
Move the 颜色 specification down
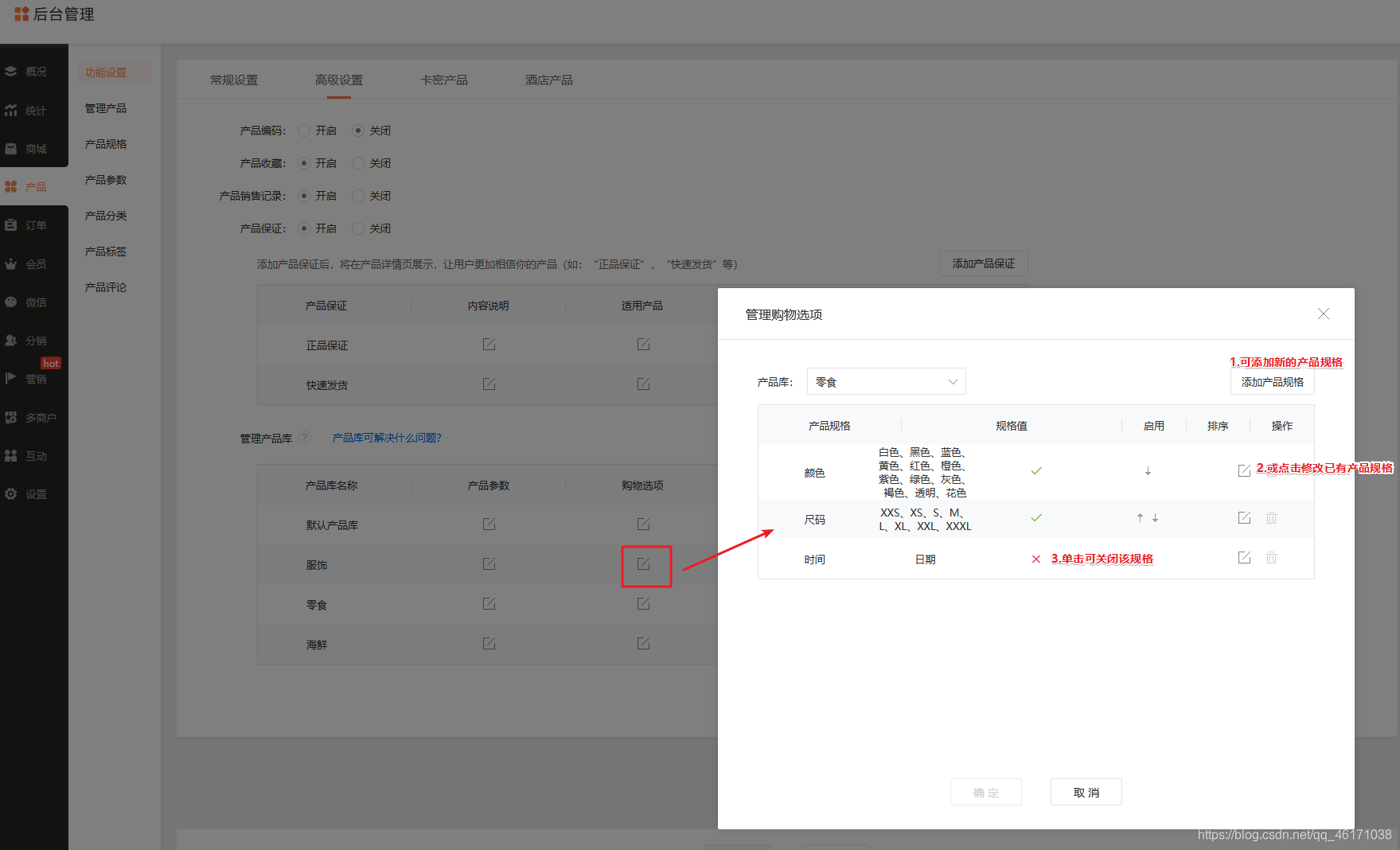coord(1148,471)
